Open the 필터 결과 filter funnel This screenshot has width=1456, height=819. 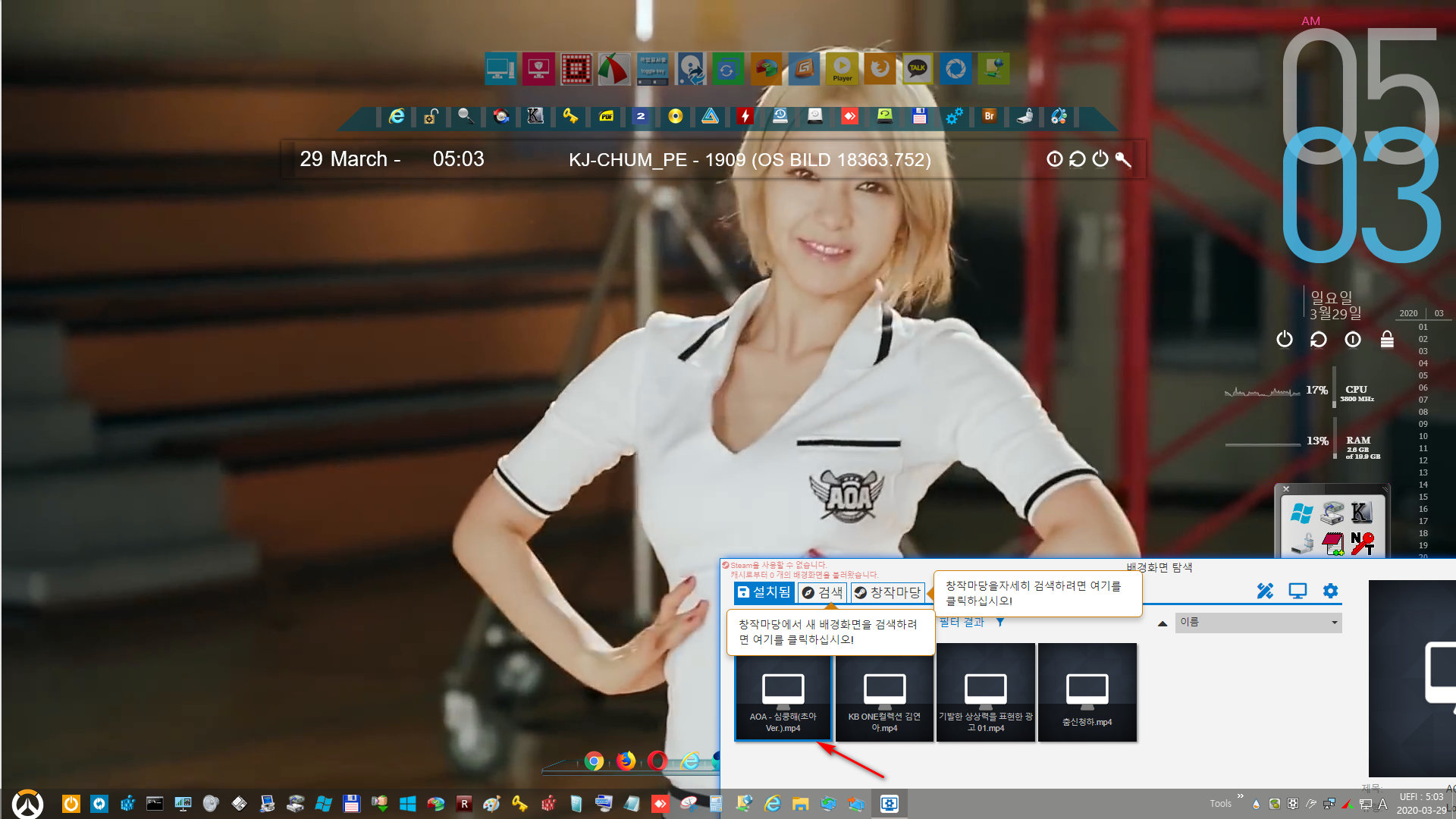pos(1000,622)
